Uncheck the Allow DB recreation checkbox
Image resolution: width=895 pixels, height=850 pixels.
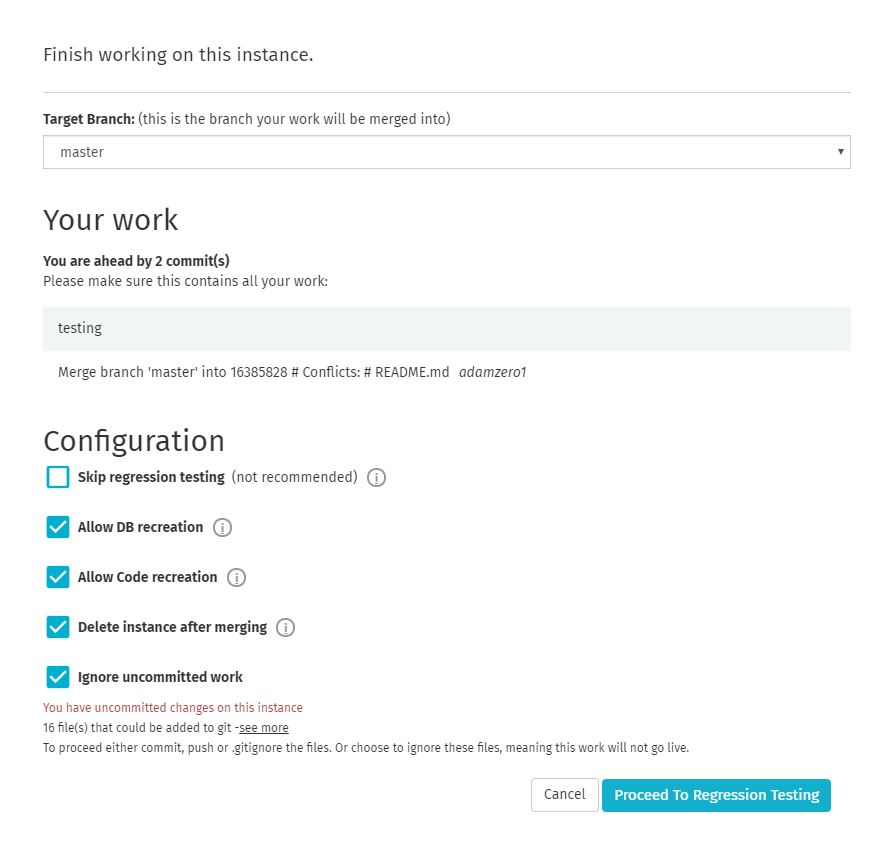58,527
